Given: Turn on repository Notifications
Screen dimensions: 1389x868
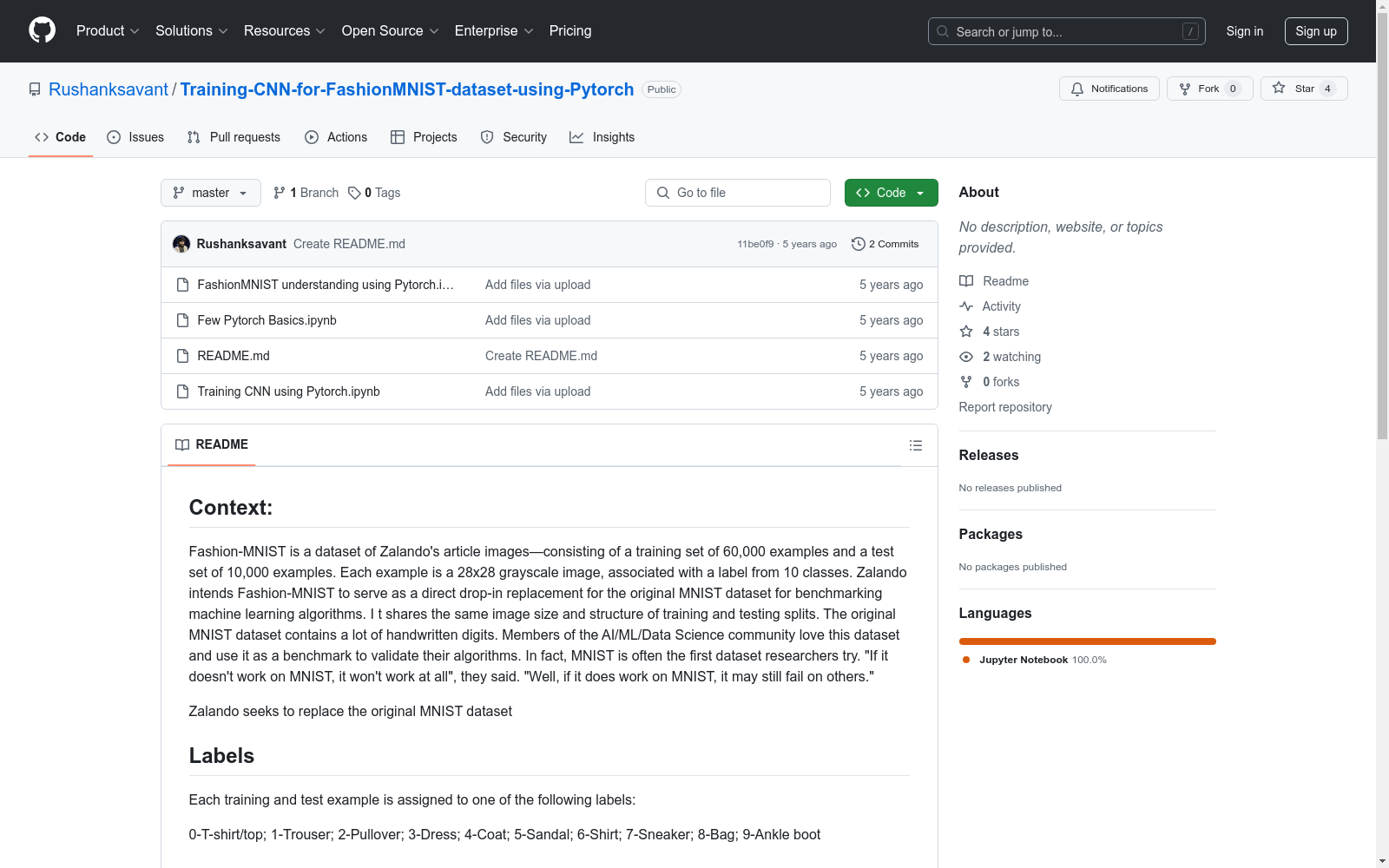Looking at the screenshot, I should point(1109,89).
